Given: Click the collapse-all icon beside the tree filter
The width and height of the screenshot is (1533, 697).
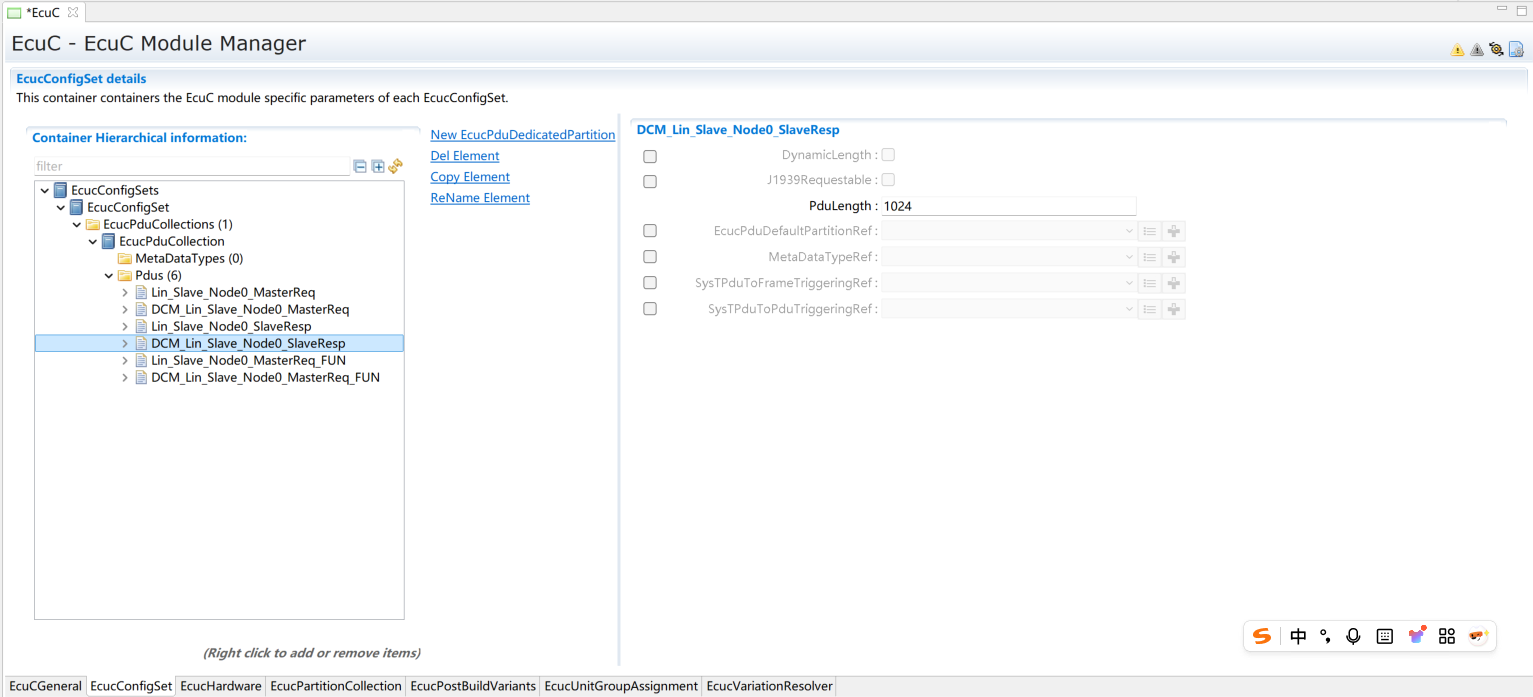Looking at the screenshot, I should point(360,167).
